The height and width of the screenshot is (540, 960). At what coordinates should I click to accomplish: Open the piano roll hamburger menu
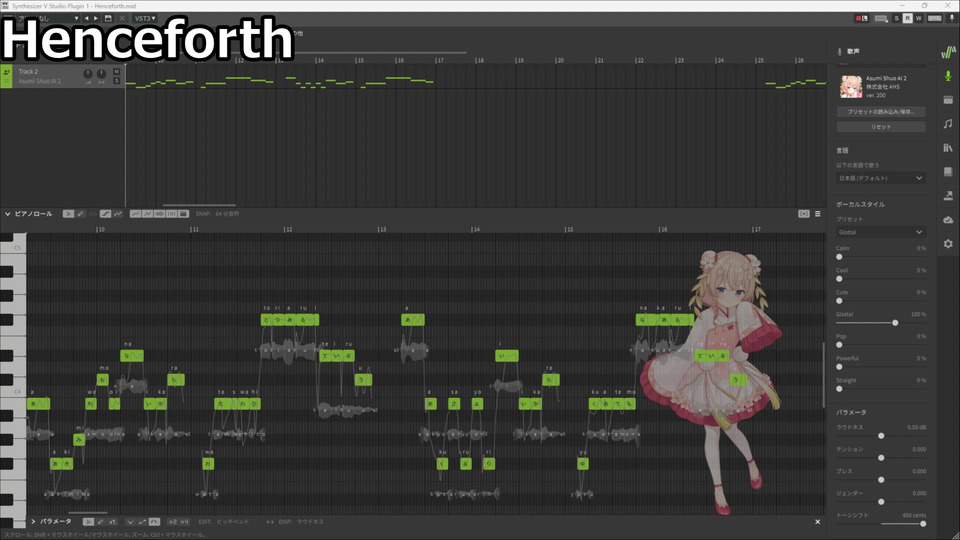(818, 214)
